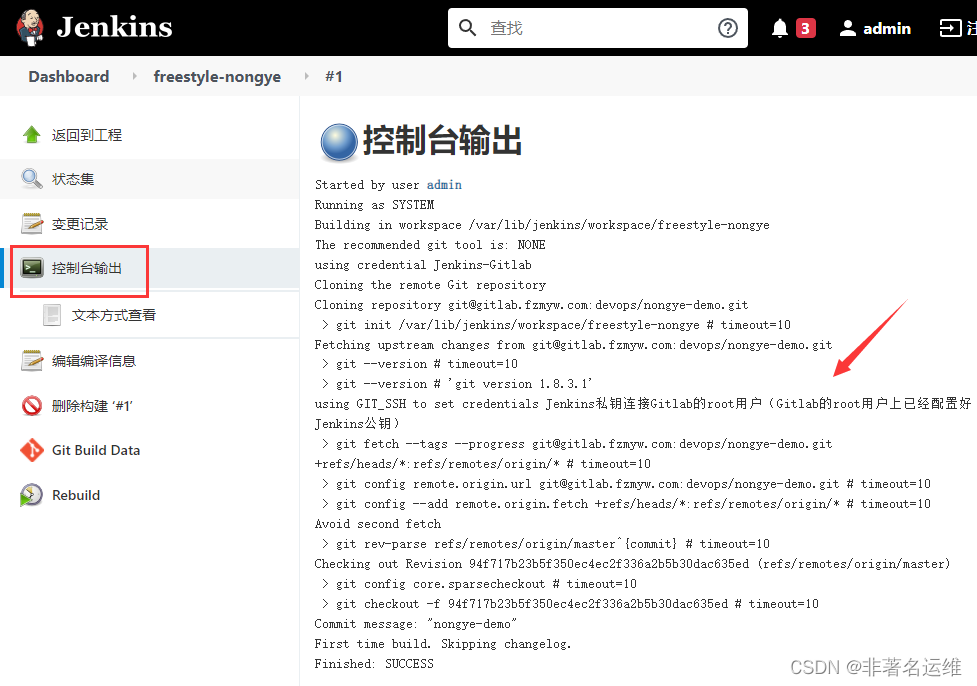Image resolution: width=977 pixels, height=686 pixels.
Task: Click 'using credential Jenkins-Gitlab' line
Action: tap(423, 264)
